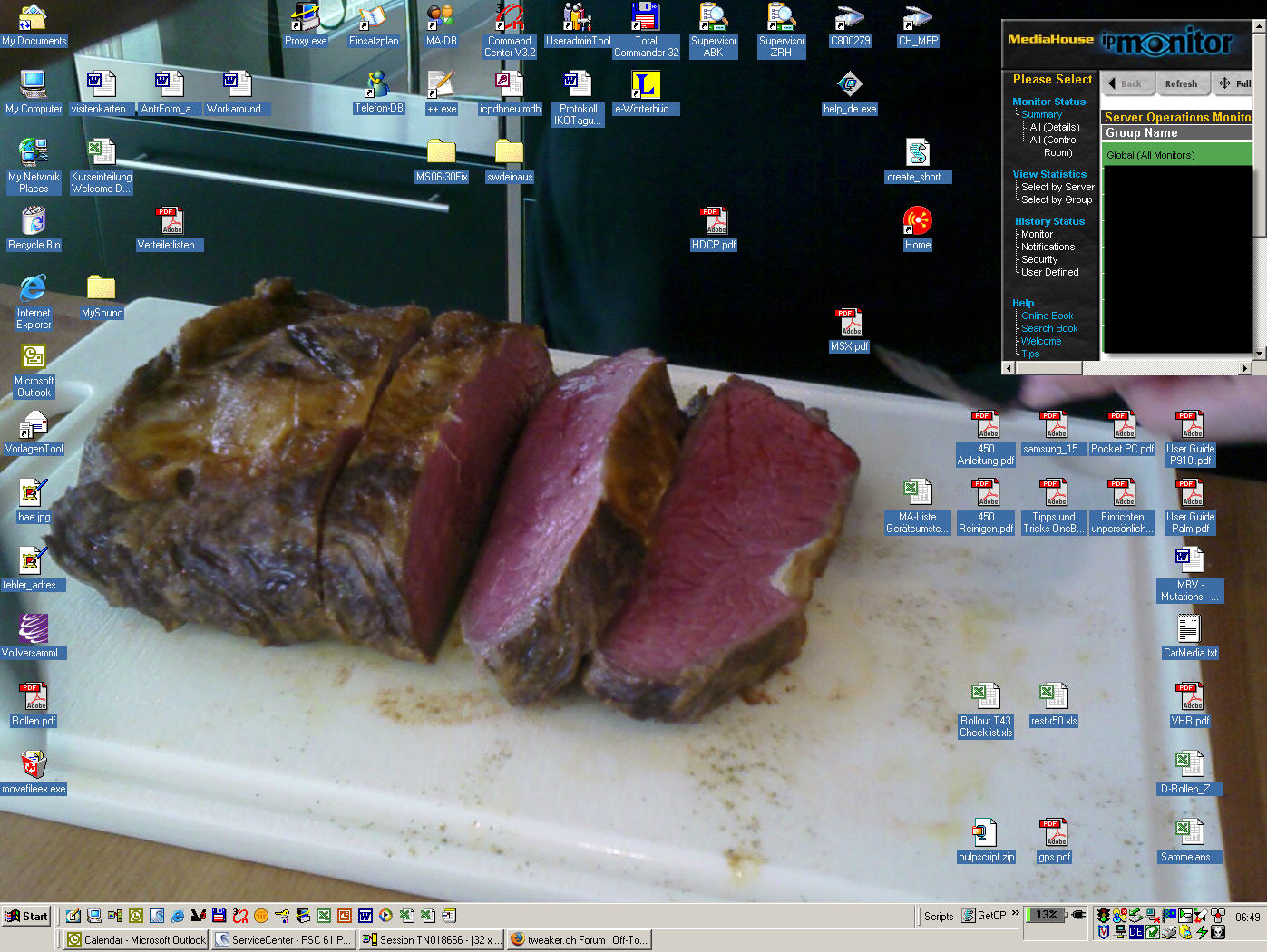Open the Recycle Bin icon

click(x=34, y=222)
